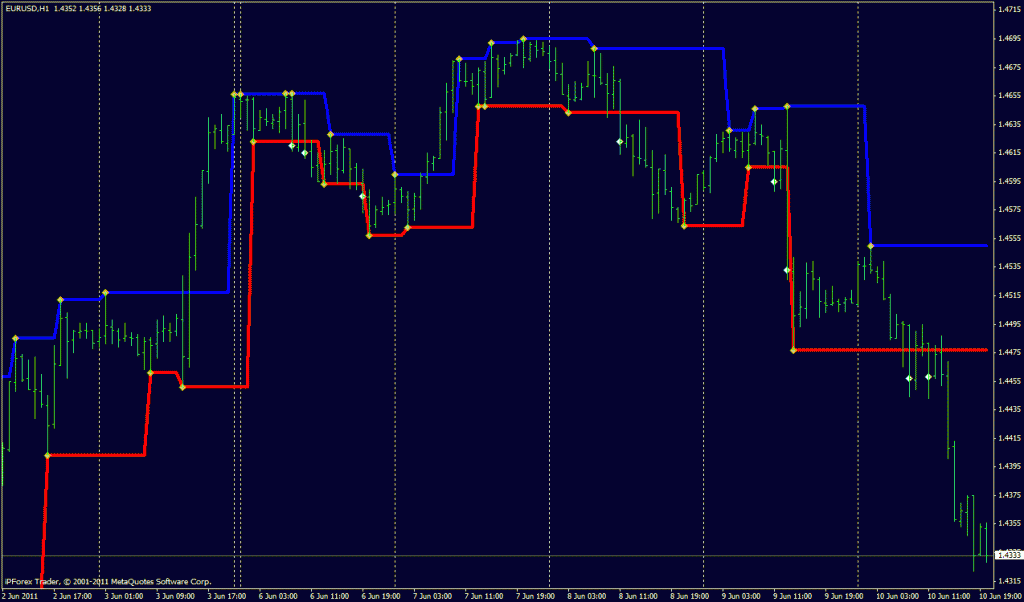
Task: Select the last green price bar at far right
Action: click(x=984, y=545)
